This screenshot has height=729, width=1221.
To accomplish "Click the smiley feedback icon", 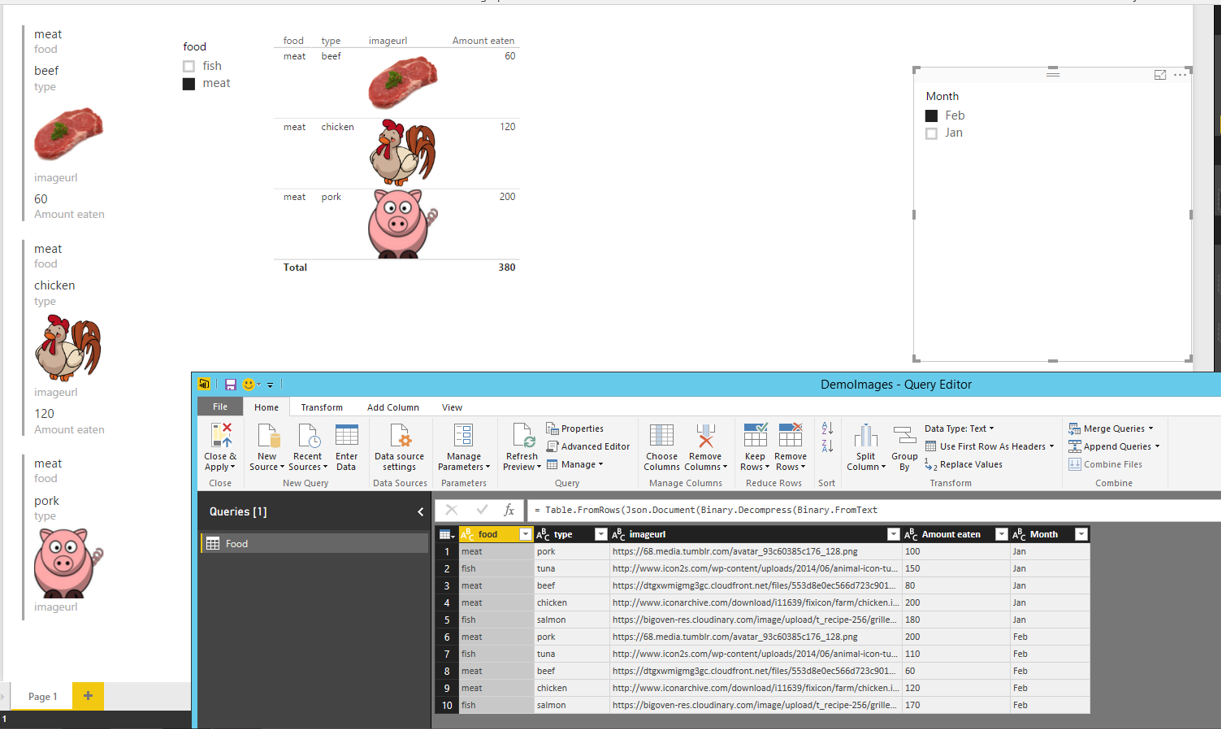I will [248, 384].
